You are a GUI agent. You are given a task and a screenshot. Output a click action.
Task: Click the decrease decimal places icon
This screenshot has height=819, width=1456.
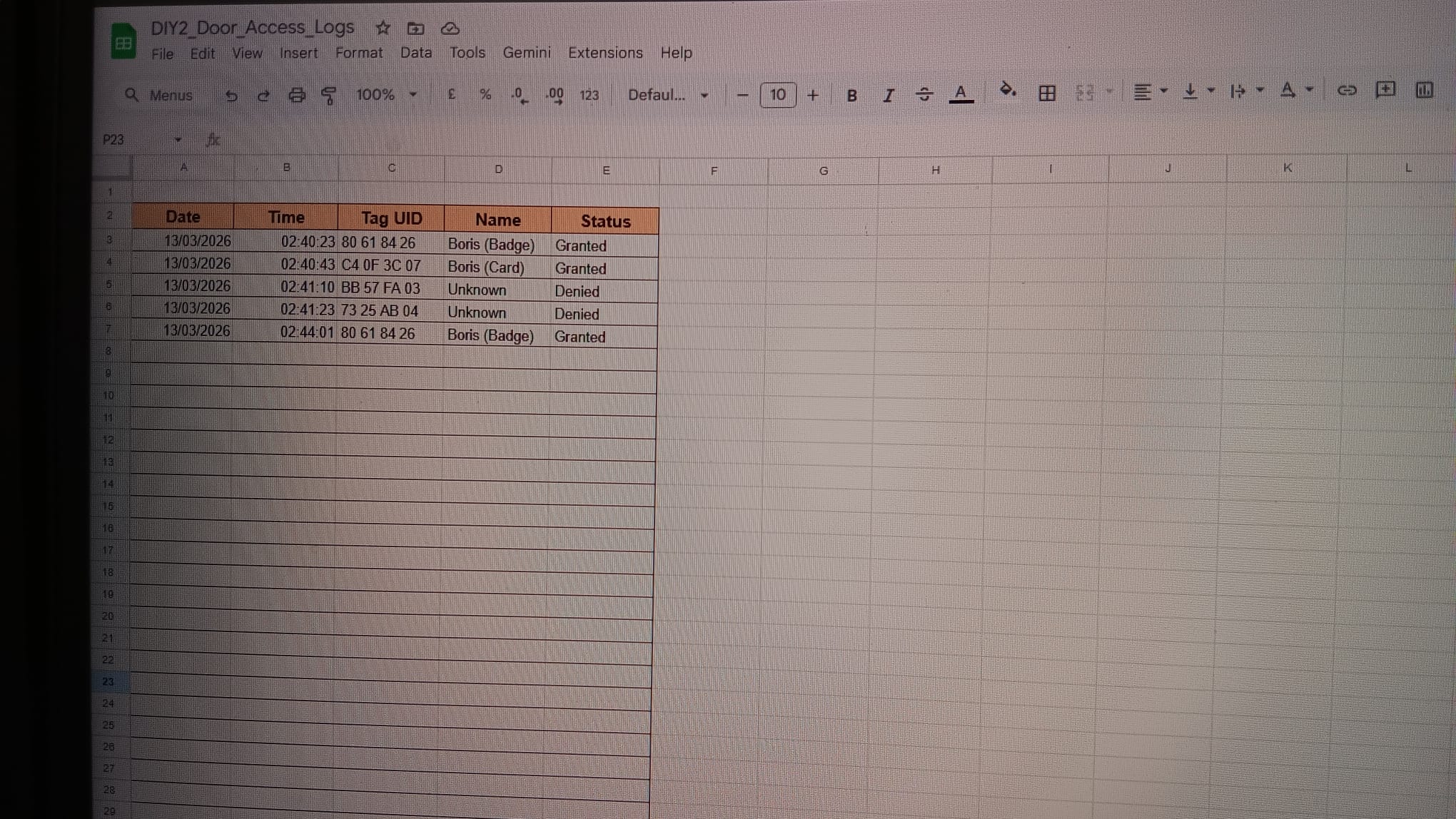click(x=519, y=95)
